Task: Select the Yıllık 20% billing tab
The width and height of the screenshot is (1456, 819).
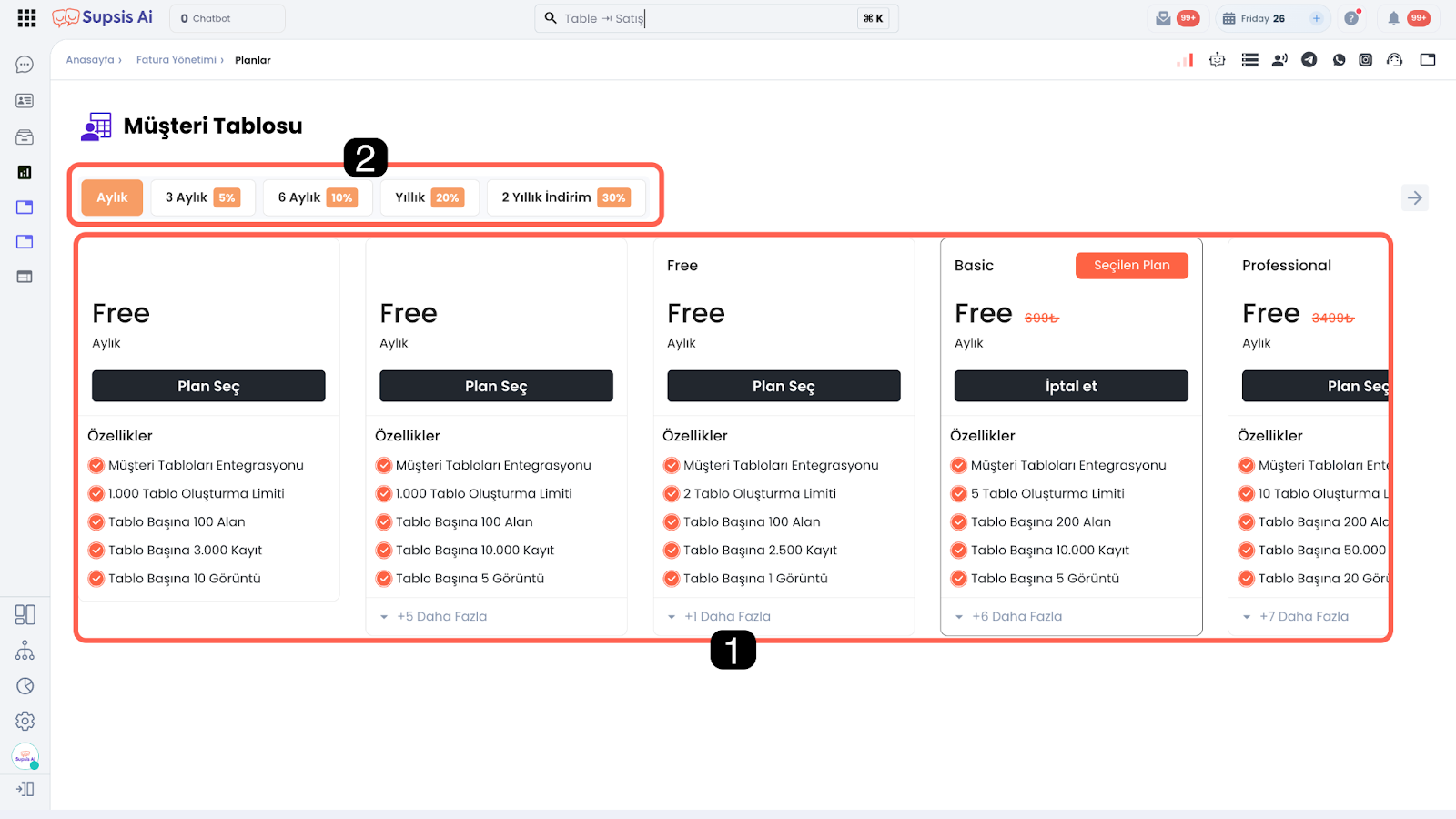Action: 429,197
